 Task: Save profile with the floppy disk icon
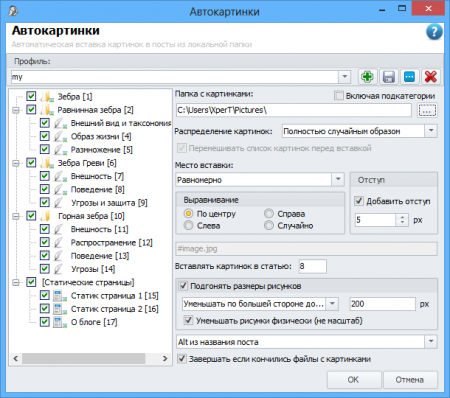tap(389, 77)
